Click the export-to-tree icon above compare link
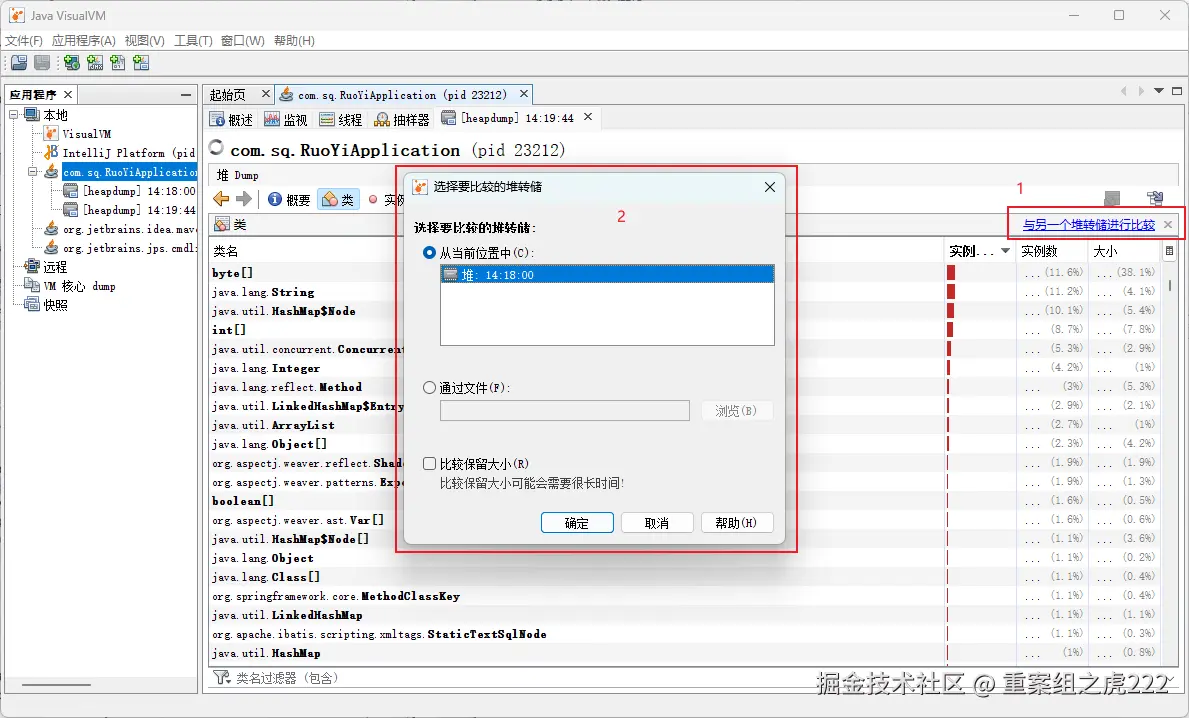1189x718 pixels. (1155, 199)
